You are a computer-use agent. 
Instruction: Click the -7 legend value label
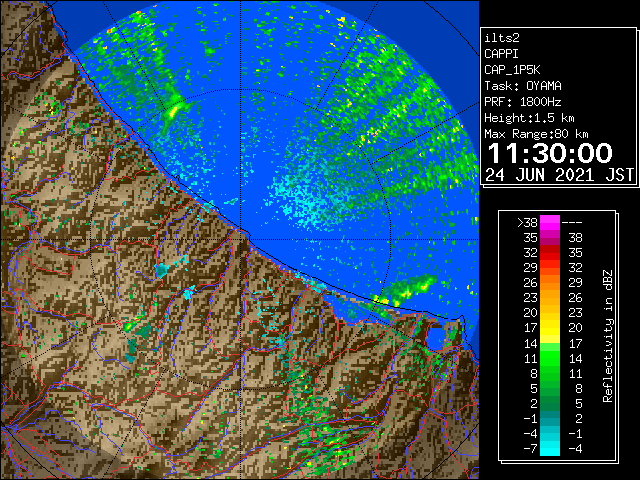click(x=530, y=449)
